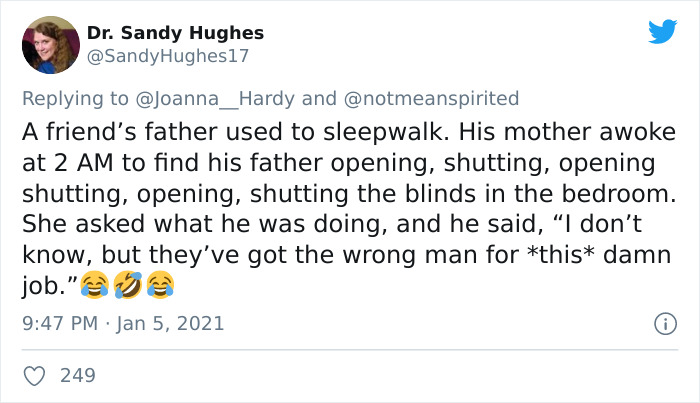Image resolution: width=700 pixels, height=403 pixels.
Task: Click the Jan 5, 2021 date
Action: (170, 324)
